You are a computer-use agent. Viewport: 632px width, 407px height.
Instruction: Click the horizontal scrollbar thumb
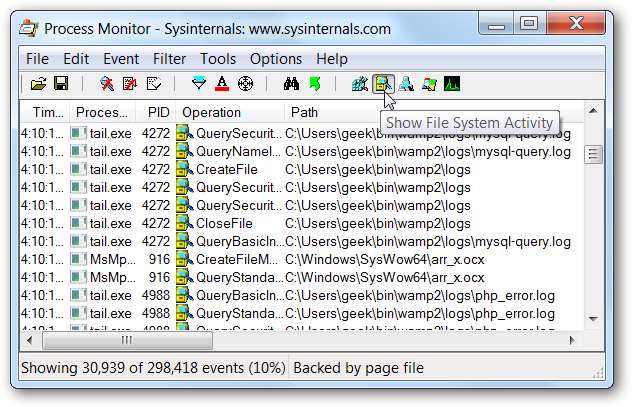coord(127,341)
